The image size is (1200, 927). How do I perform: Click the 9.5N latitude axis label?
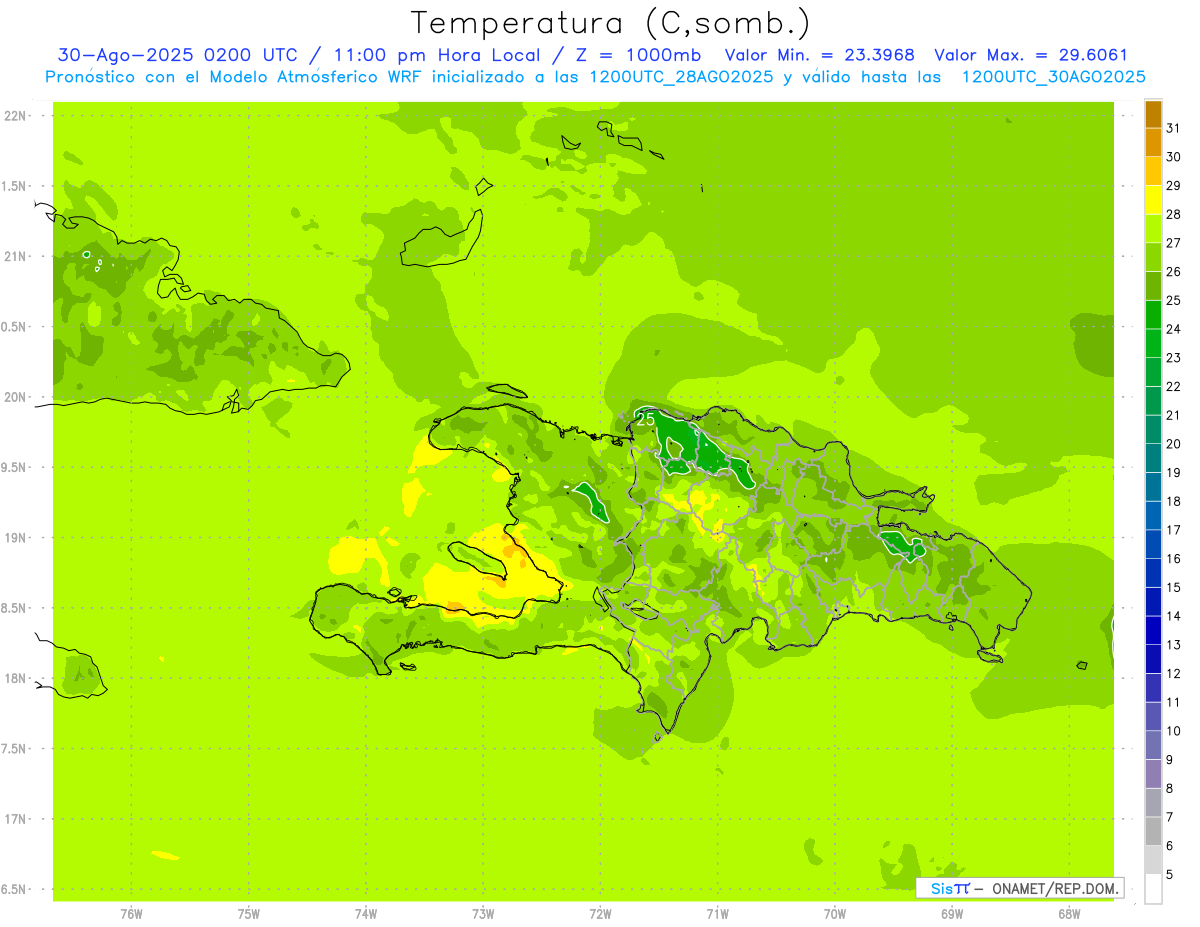pos(15,467)
